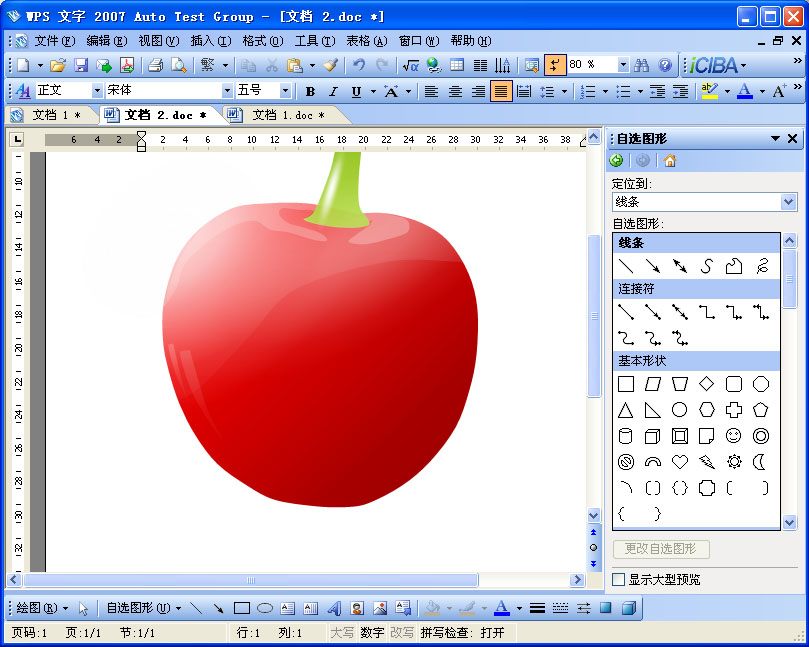Click the Undo icon
The width and height of the screenshot is (809, 647).
tap(358, 63)
